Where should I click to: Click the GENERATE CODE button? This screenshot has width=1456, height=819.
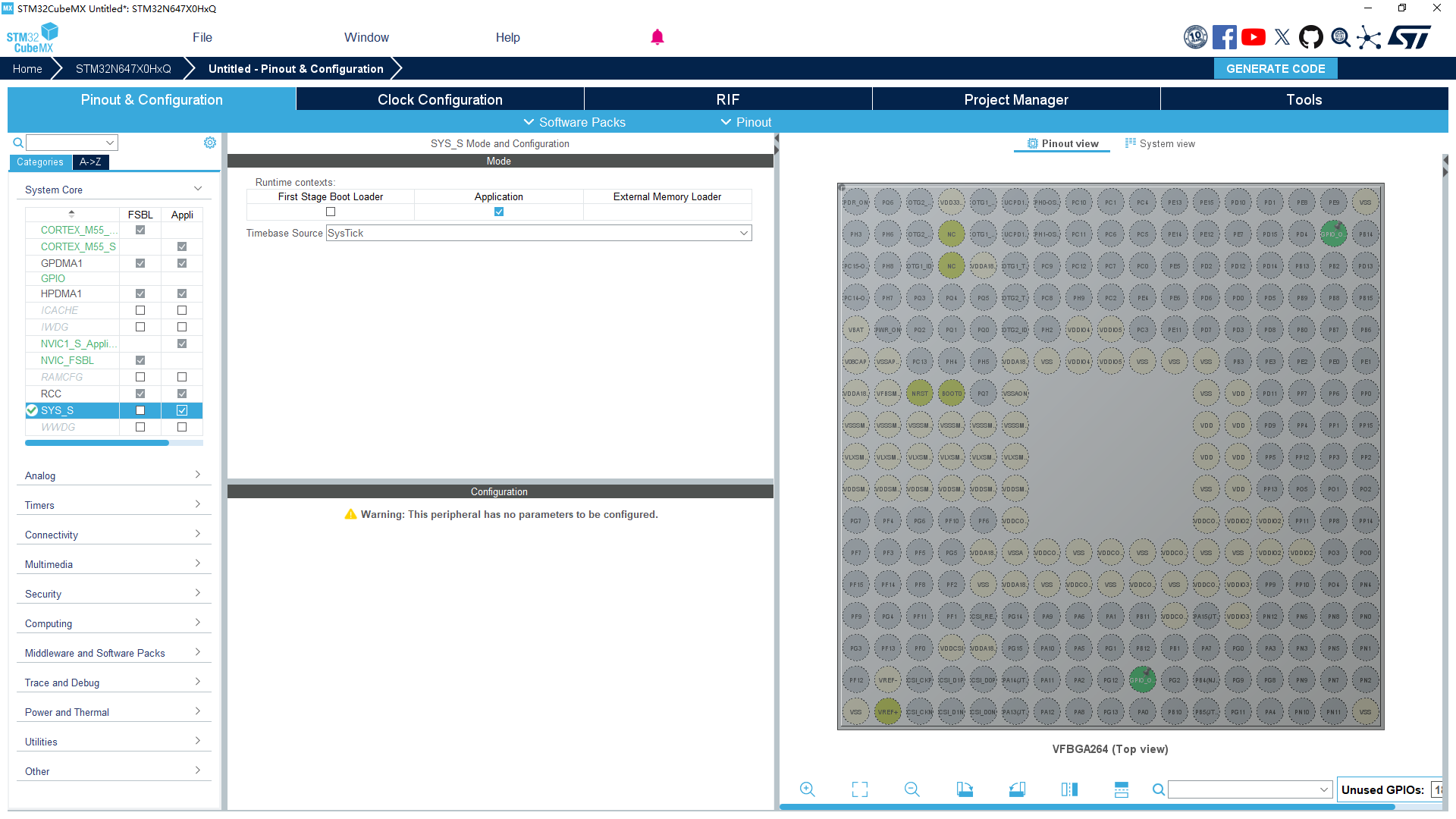pos(1276,68)
